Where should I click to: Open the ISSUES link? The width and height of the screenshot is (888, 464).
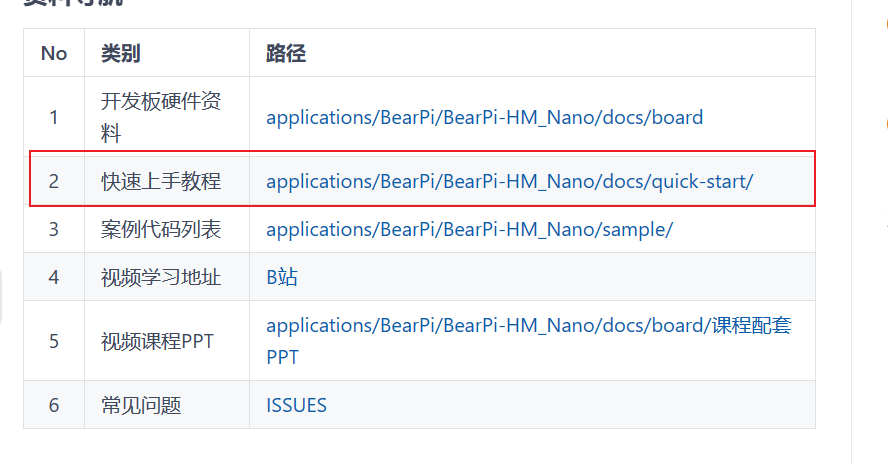296,405
